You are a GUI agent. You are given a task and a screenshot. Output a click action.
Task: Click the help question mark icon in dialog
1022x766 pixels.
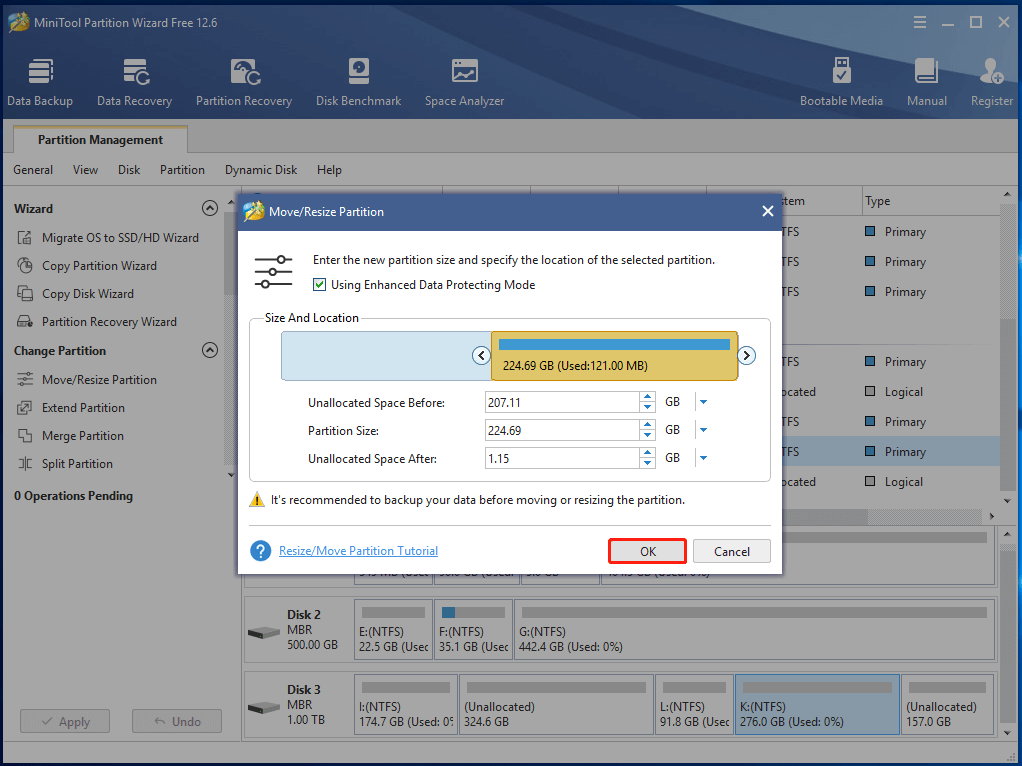tap(261, 551)
